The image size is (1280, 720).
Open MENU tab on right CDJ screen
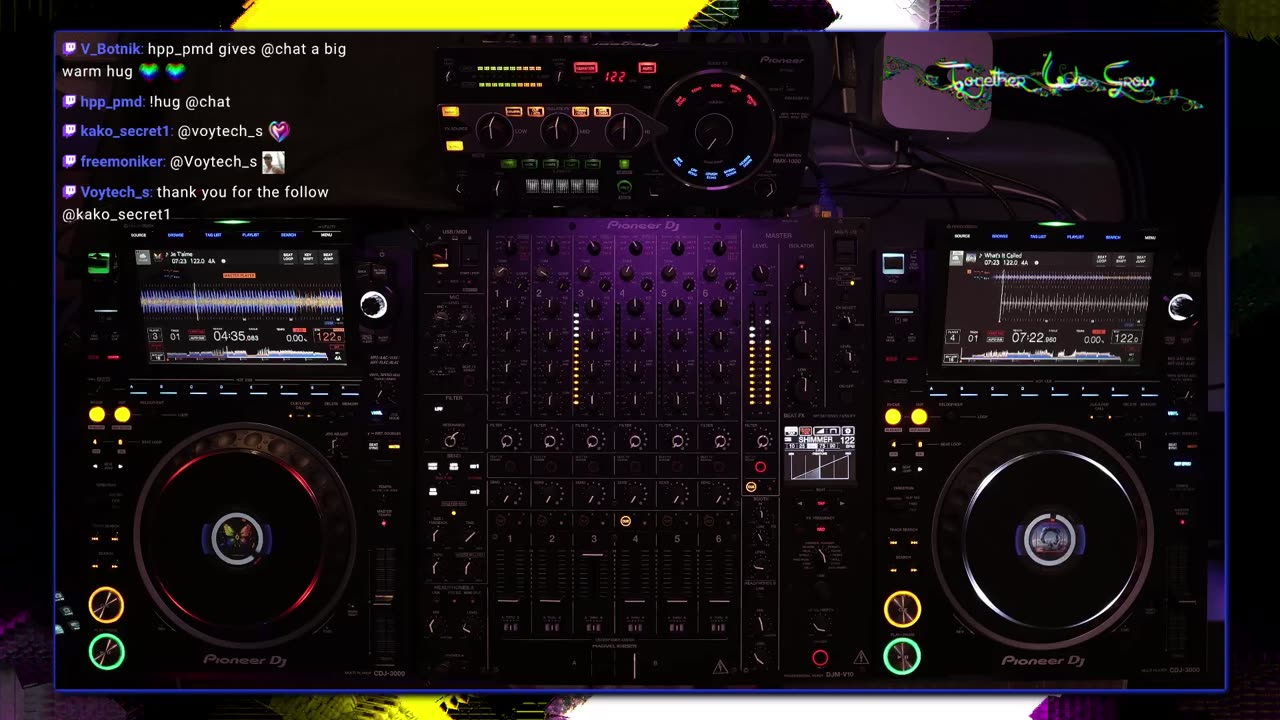tap(1150, 237)
